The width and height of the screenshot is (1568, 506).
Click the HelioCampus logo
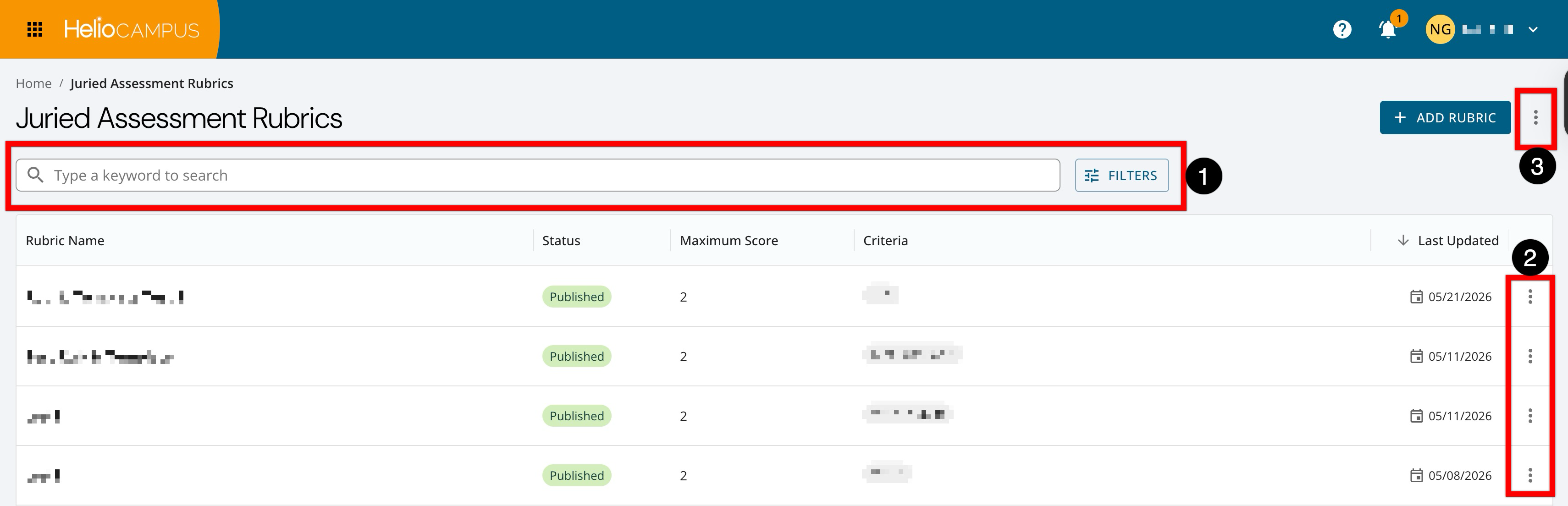point(132,29)
